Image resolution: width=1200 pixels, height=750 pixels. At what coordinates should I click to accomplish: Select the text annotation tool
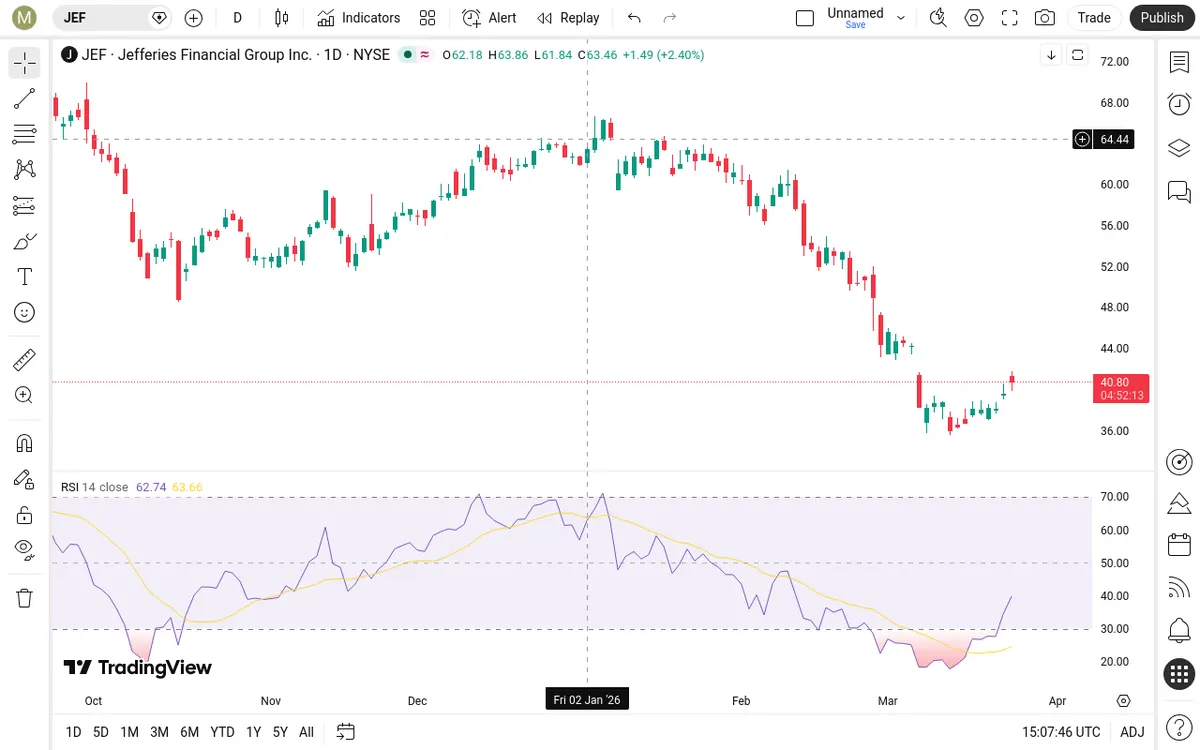(25, 277)
